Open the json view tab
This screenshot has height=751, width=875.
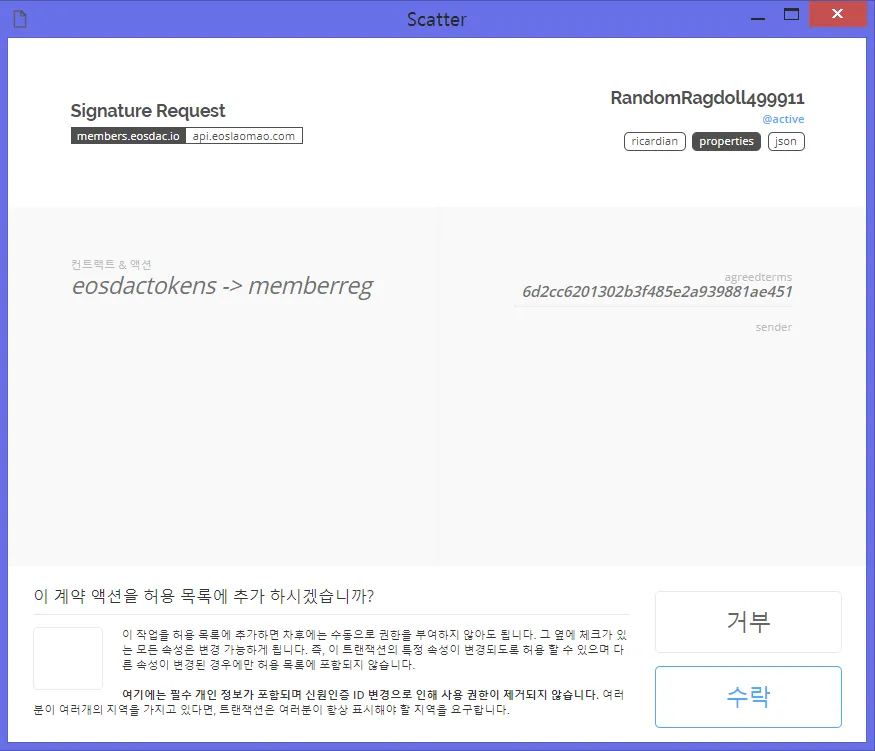[x=786, y=141]
